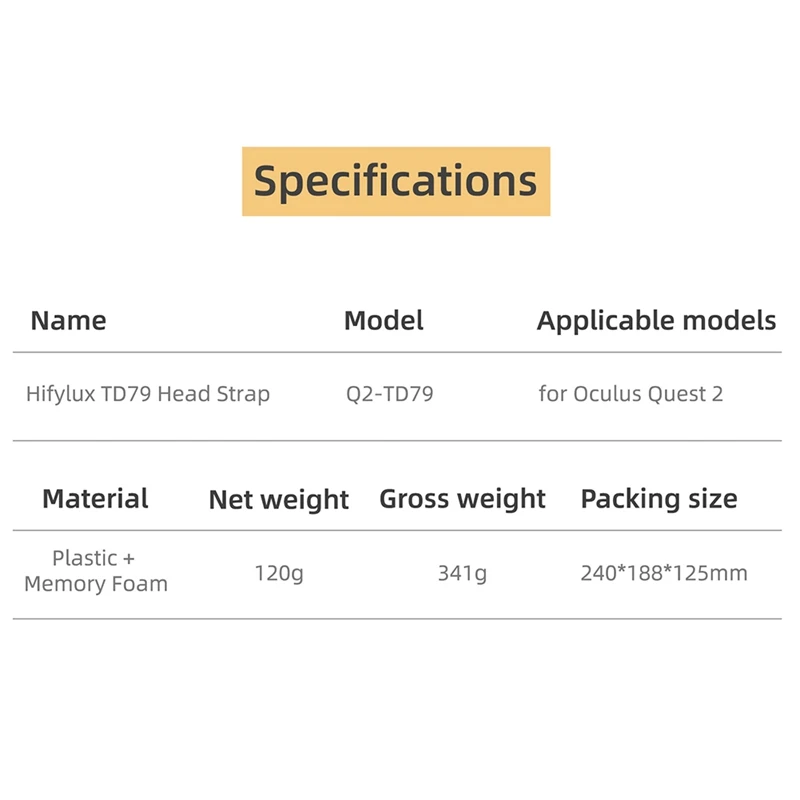800x800 pixels.
Task: Click the Model column header
Action: coord(383,321)
